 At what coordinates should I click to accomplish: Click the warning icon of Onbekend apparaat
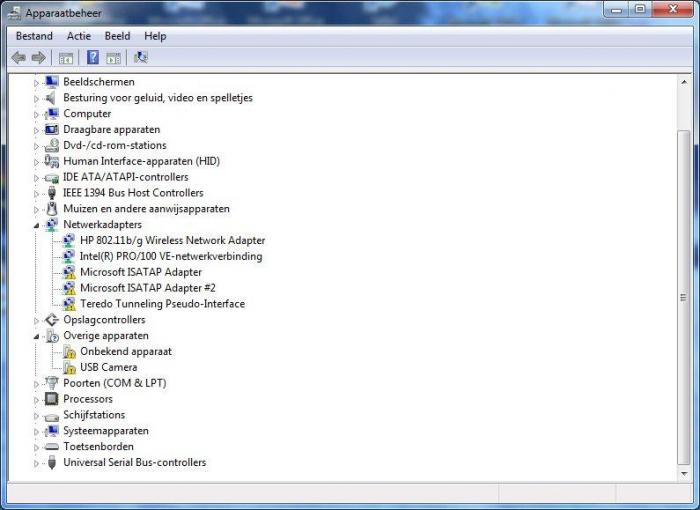tap(69, 352)
